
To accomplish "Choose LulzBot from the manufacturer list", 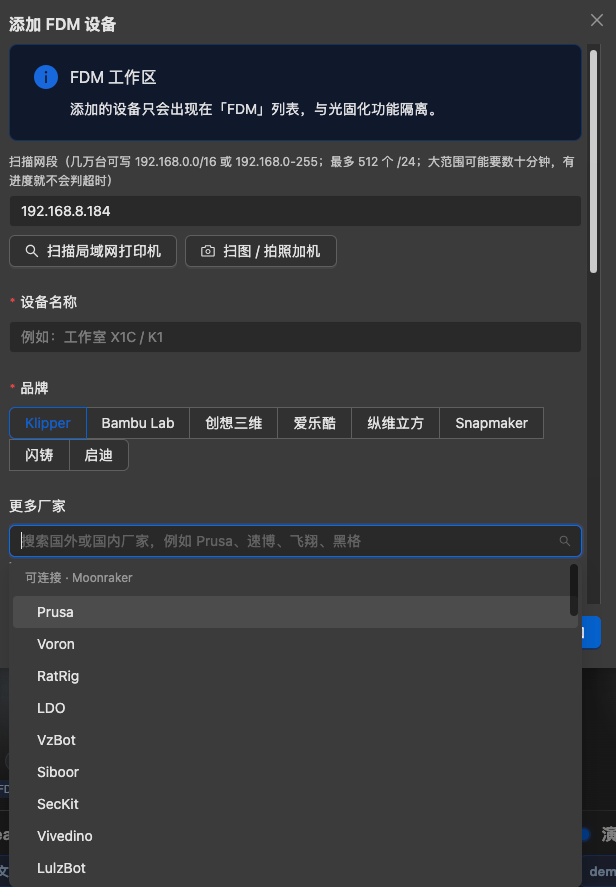I will tap(295, 868).
